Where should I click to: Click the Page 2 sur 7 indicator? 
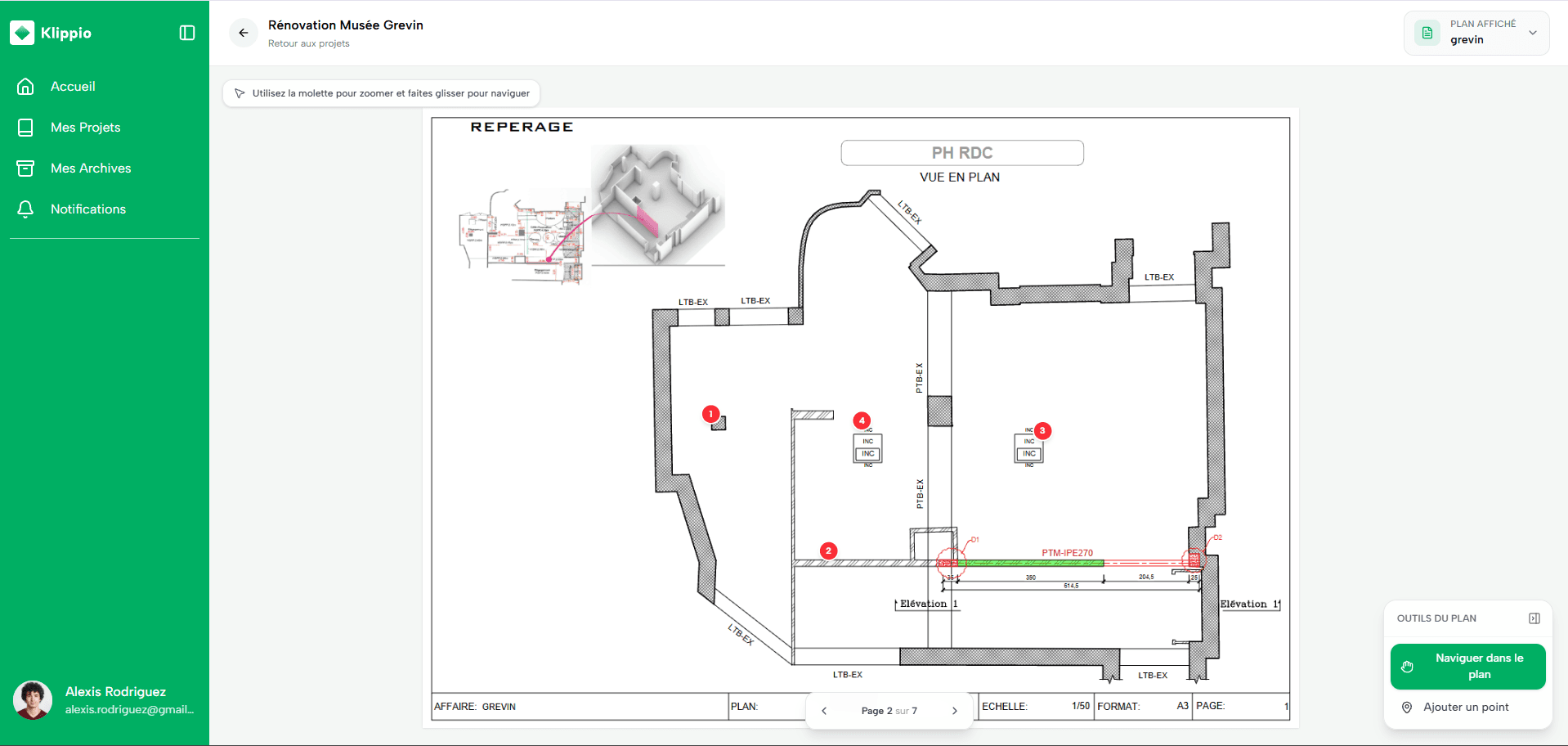click(889, 711)
